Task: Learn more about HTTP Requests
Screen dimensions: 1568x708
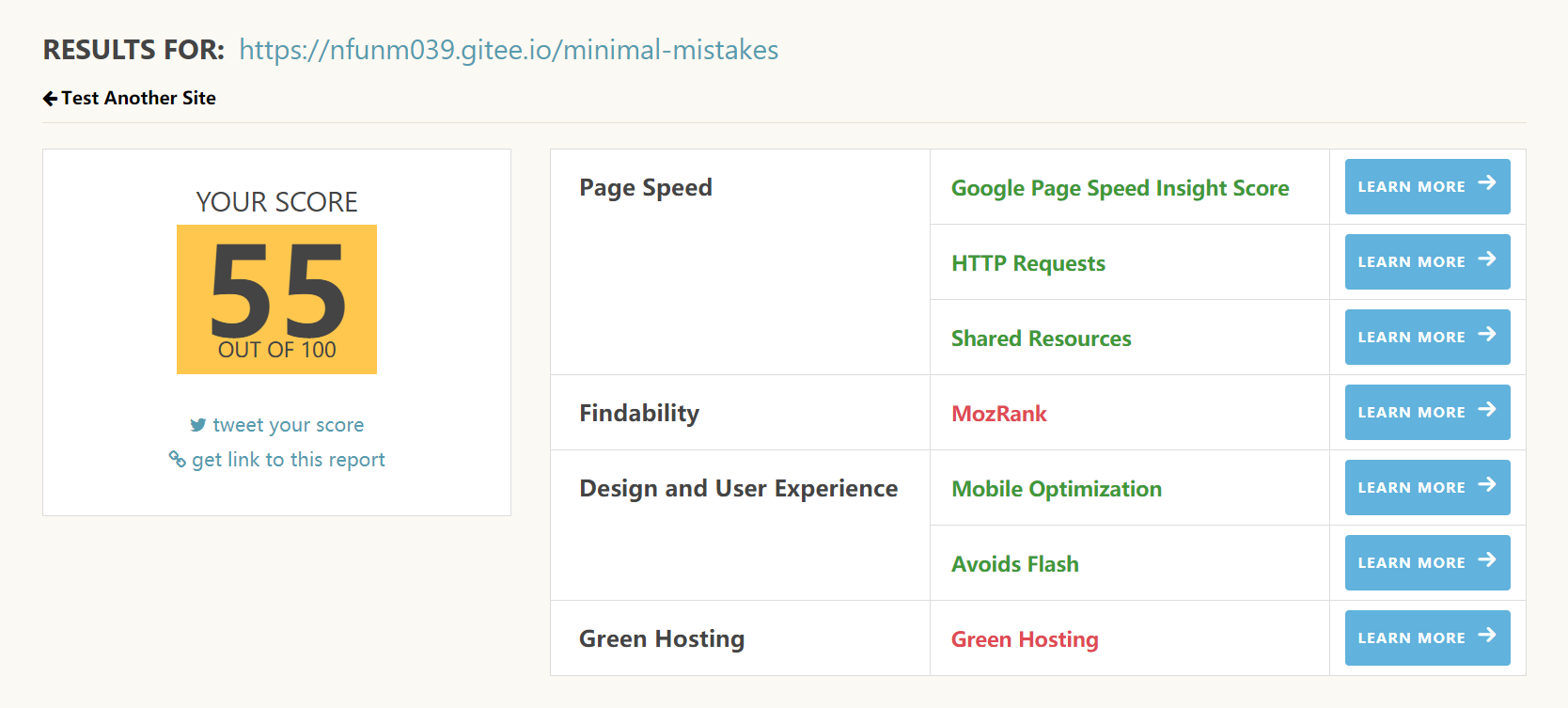Action: point(1427,261)
